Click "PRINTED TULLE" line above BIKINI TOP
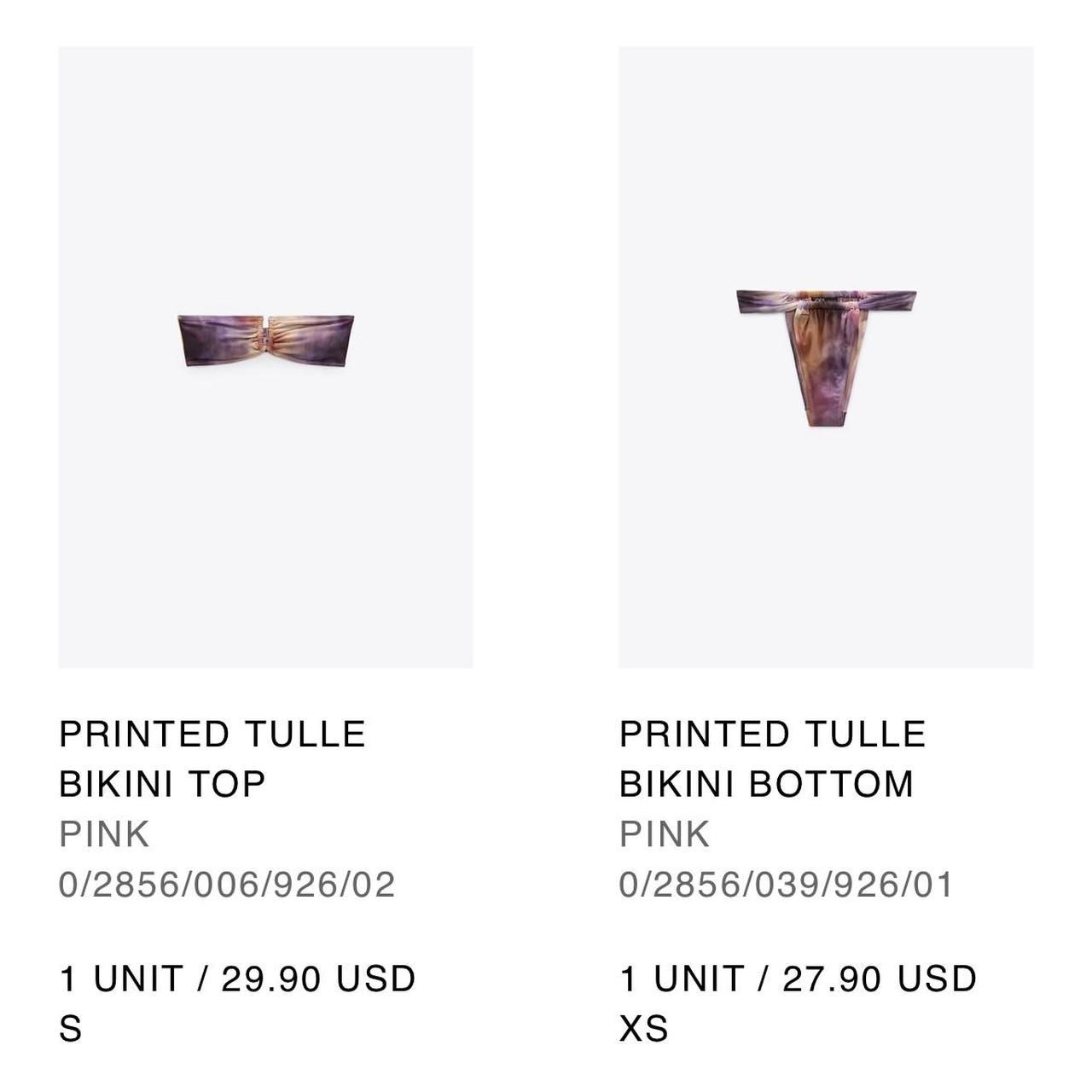Image resolution: width=1092 pixels, height=1092 pixels. click(212, 734)
